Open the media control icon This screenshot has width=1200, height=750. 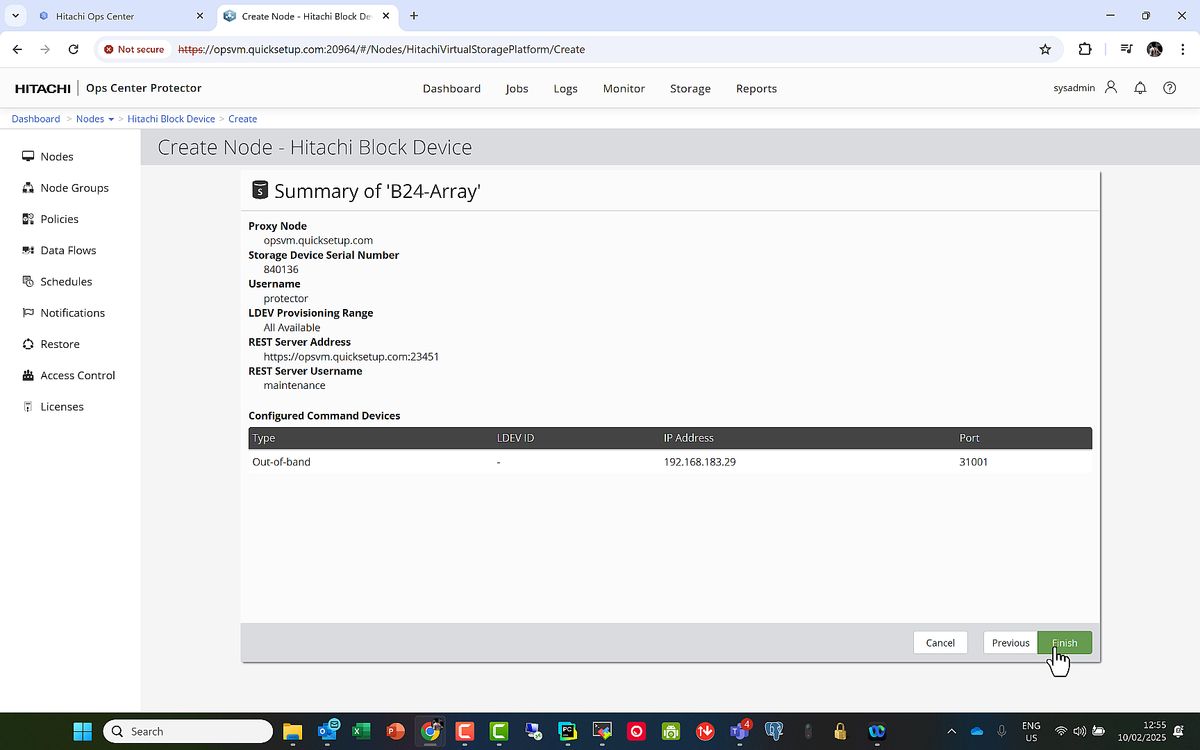(x=1126, y=49)
